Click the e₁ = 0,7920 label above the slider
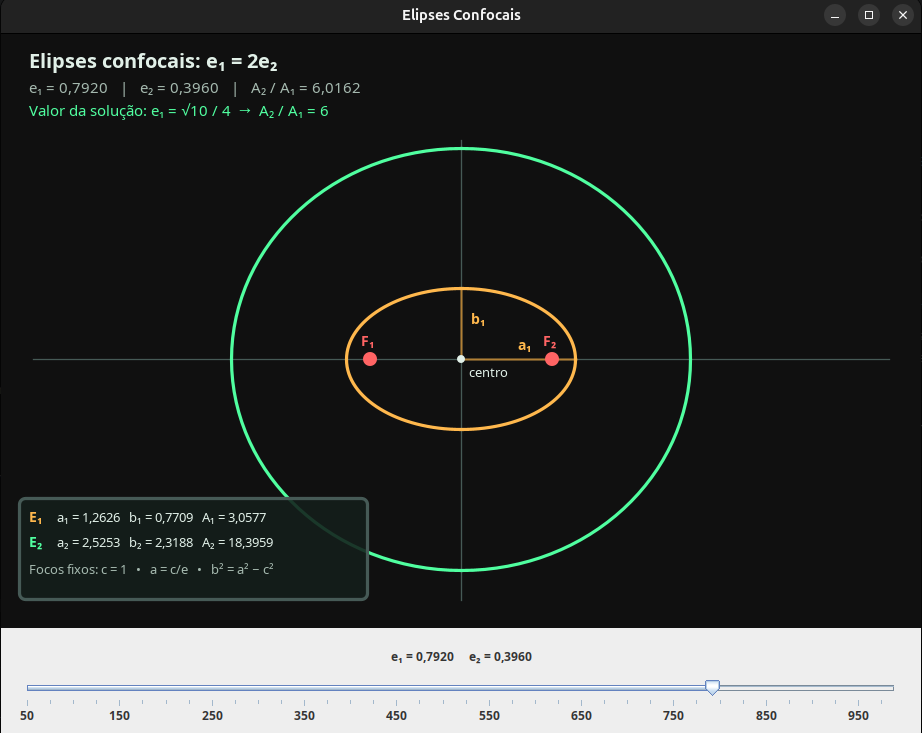The height and width of the screenshot is (733, 922). (x=422, y=657)
